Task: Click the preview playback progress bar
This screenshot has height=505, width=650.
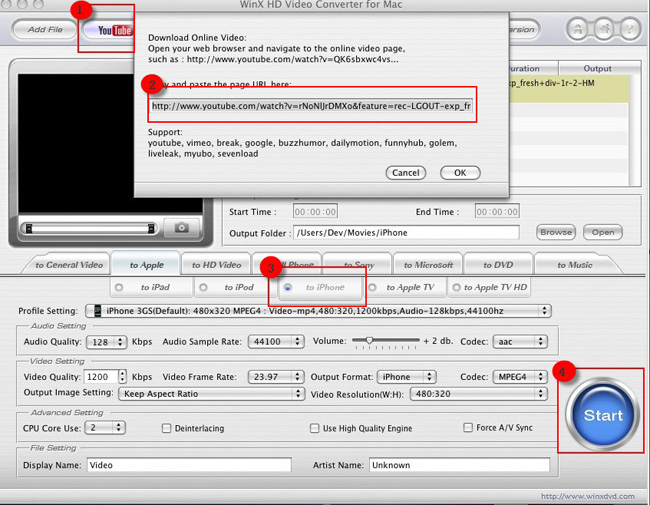Action: point(90,228)
